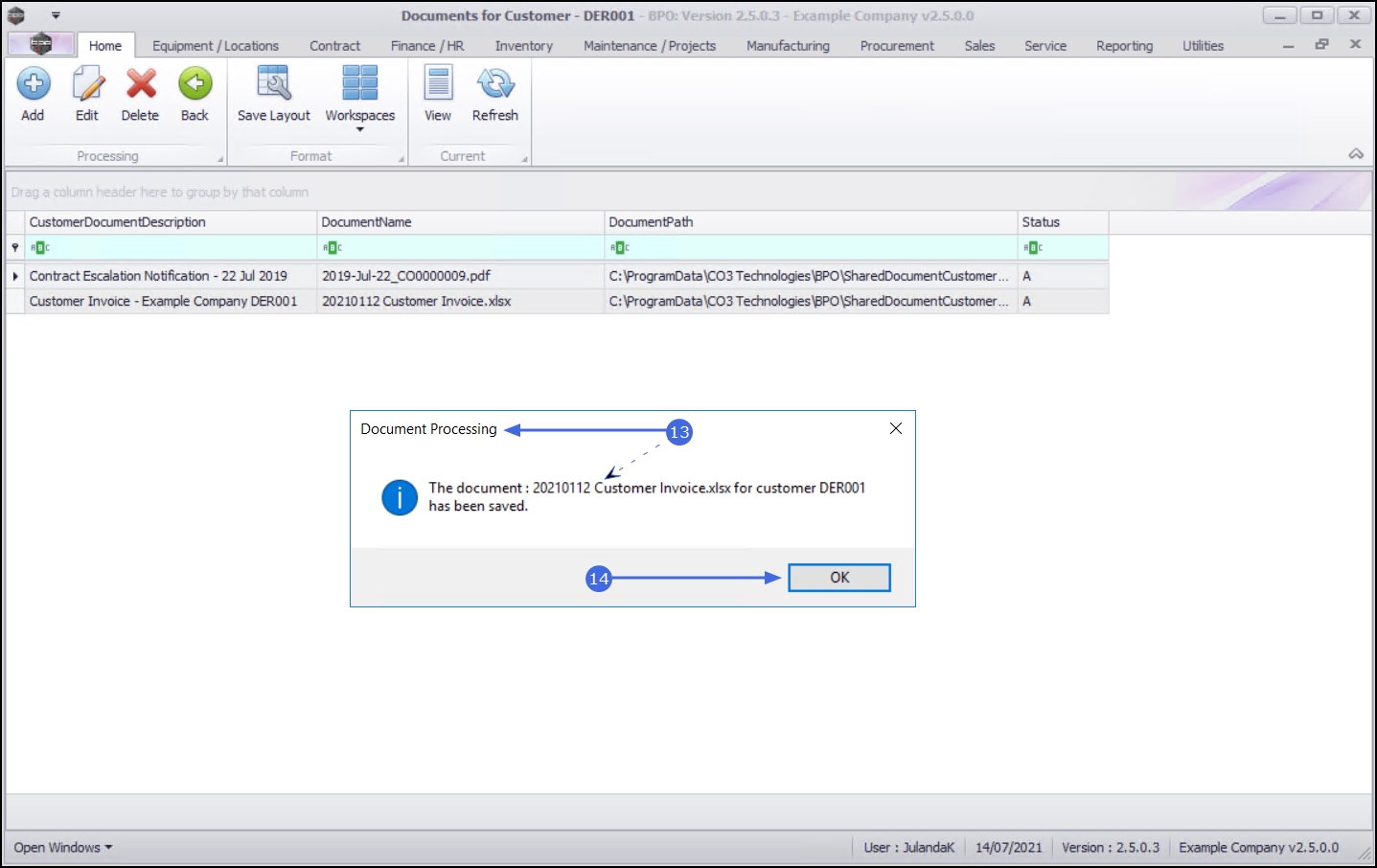This screenshot has width=1377, height=868.
Task: Open the quick access toolbar dropdown arrow
Action: coord(56,15)
